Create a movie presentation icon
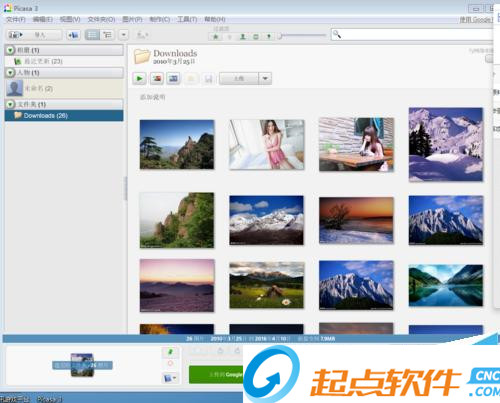Image resolution: width=500 pixels, height=403 pixels. 173,79
